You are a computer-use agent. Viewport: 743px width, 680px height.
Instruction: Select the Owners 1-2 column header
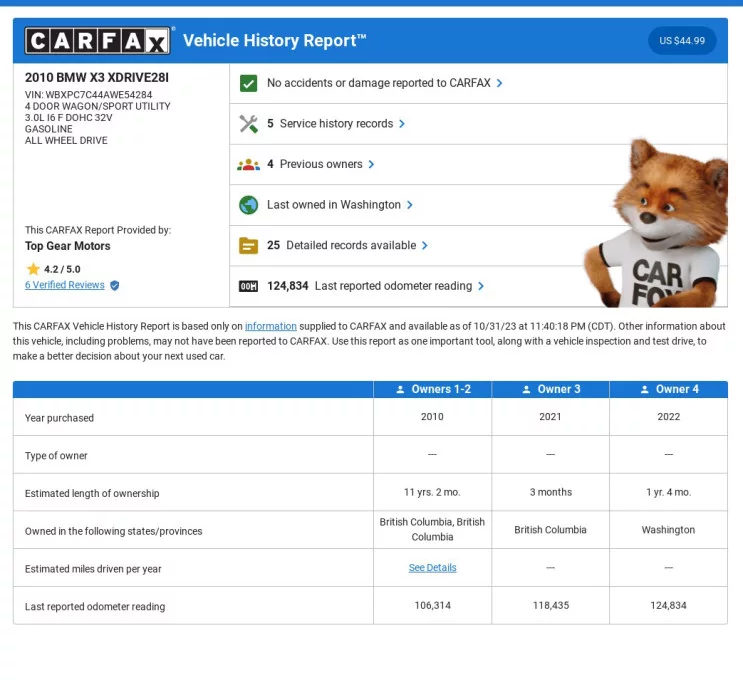432,389
